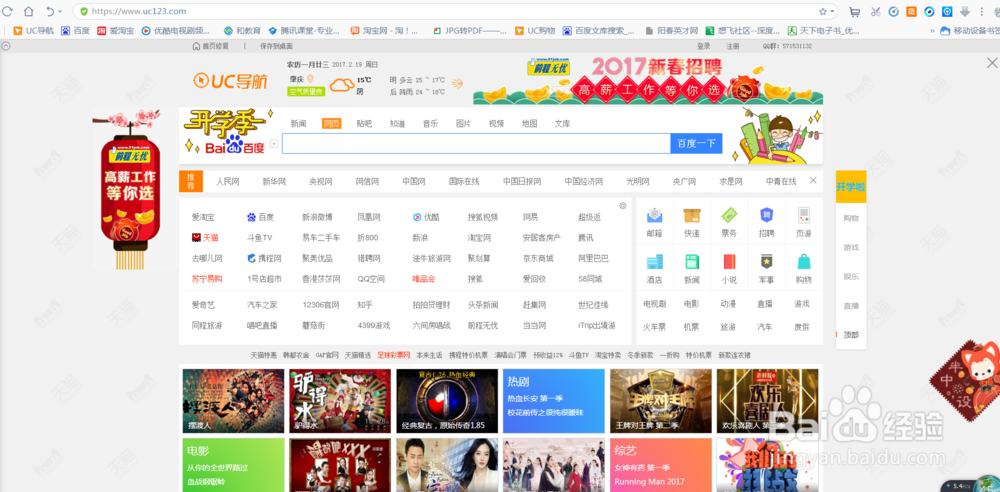
Task: Click 注册 to register
Action: coord(733,46)
